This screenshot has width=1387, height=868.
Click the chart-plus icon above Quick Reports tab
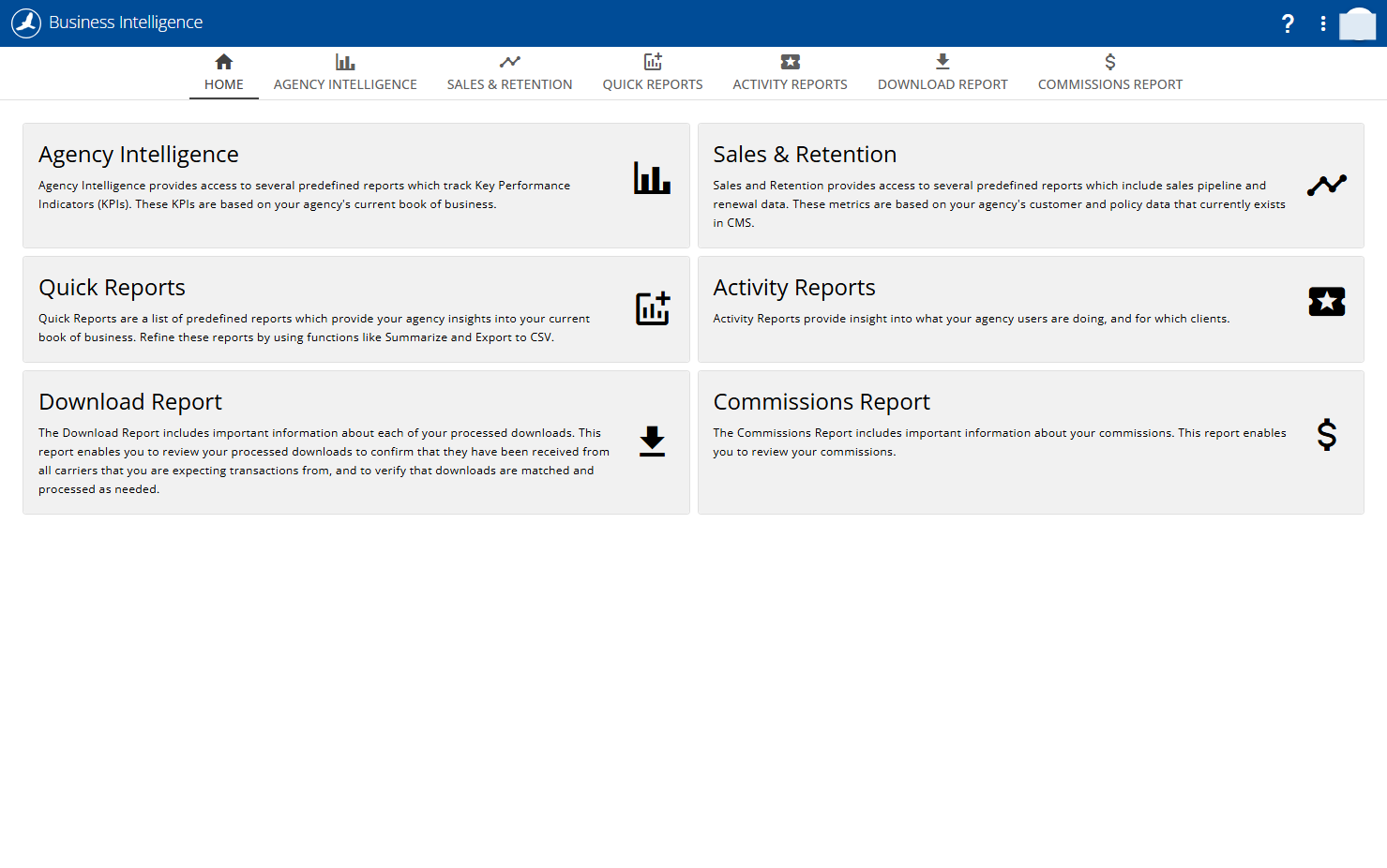(x=653, y=62)
